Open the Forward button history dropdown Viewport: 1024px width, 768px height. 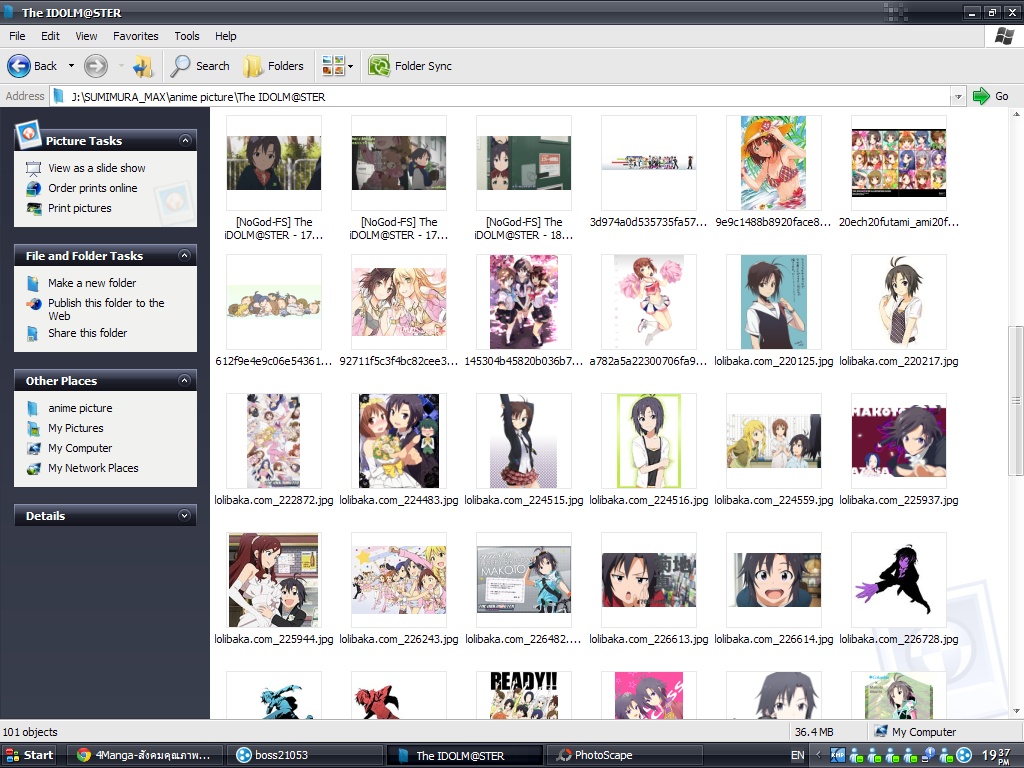(x=121, y=66)
